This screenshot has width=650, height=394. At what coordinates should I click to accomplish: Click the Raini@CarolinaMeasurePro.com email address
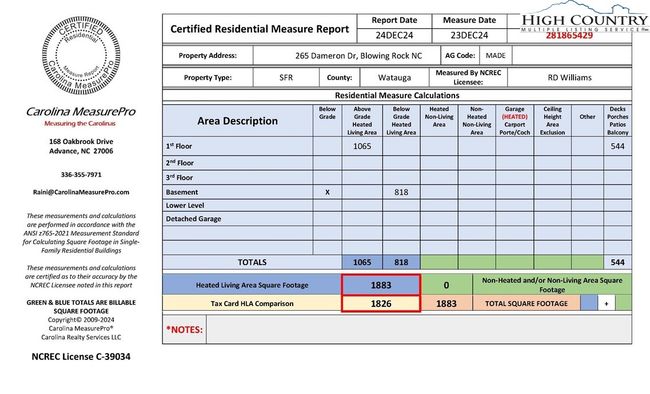pyautogui.click(x=81, y=192)
